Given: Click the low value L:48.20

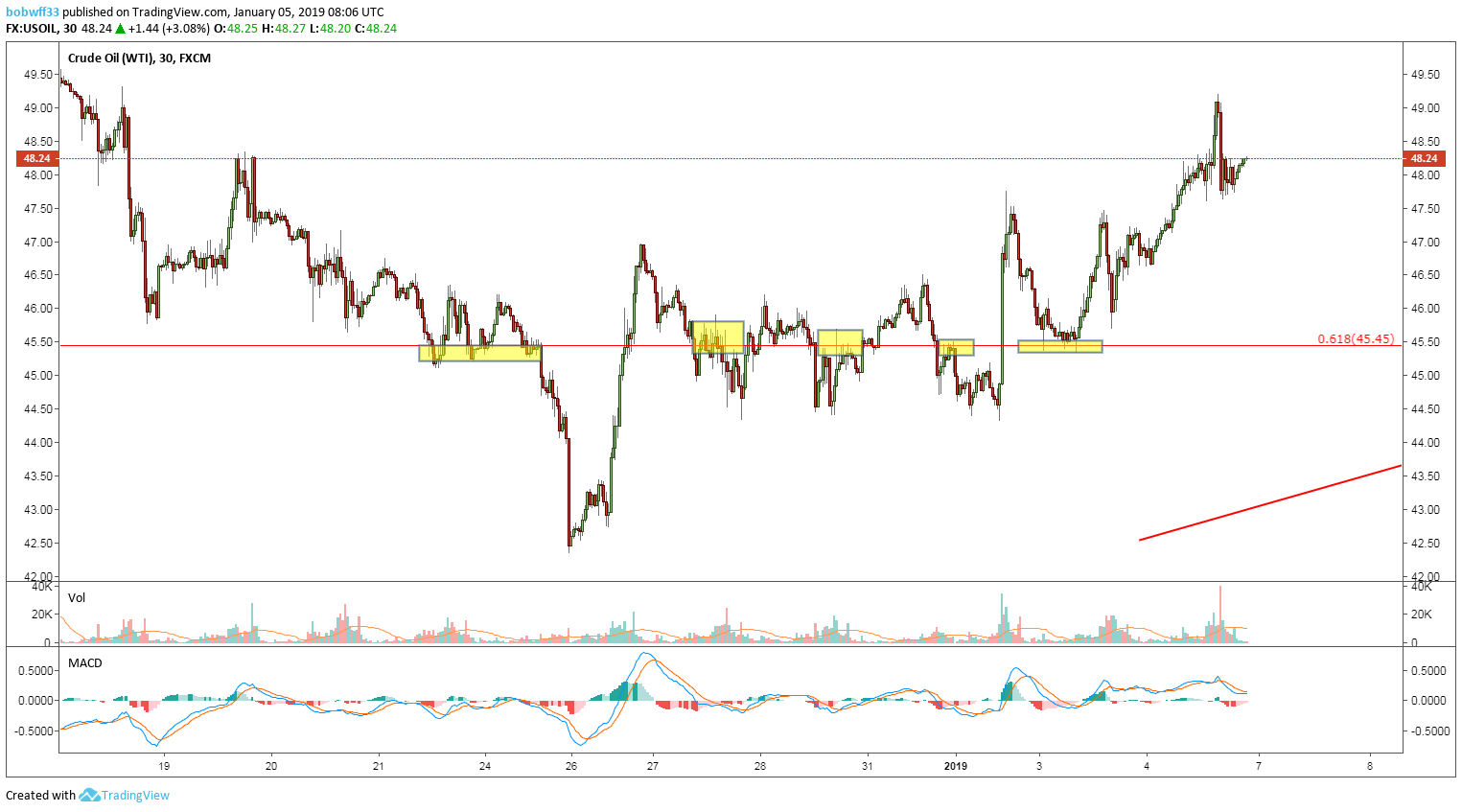Looking at the screenshot, I should (330, 29).
